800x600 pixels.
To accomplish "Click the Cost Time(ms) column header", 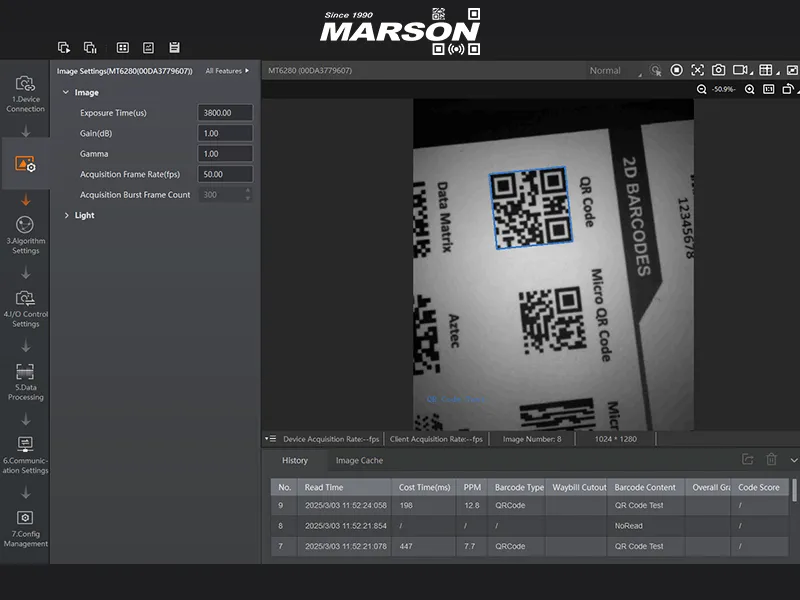I will click(x=424, y=487).
